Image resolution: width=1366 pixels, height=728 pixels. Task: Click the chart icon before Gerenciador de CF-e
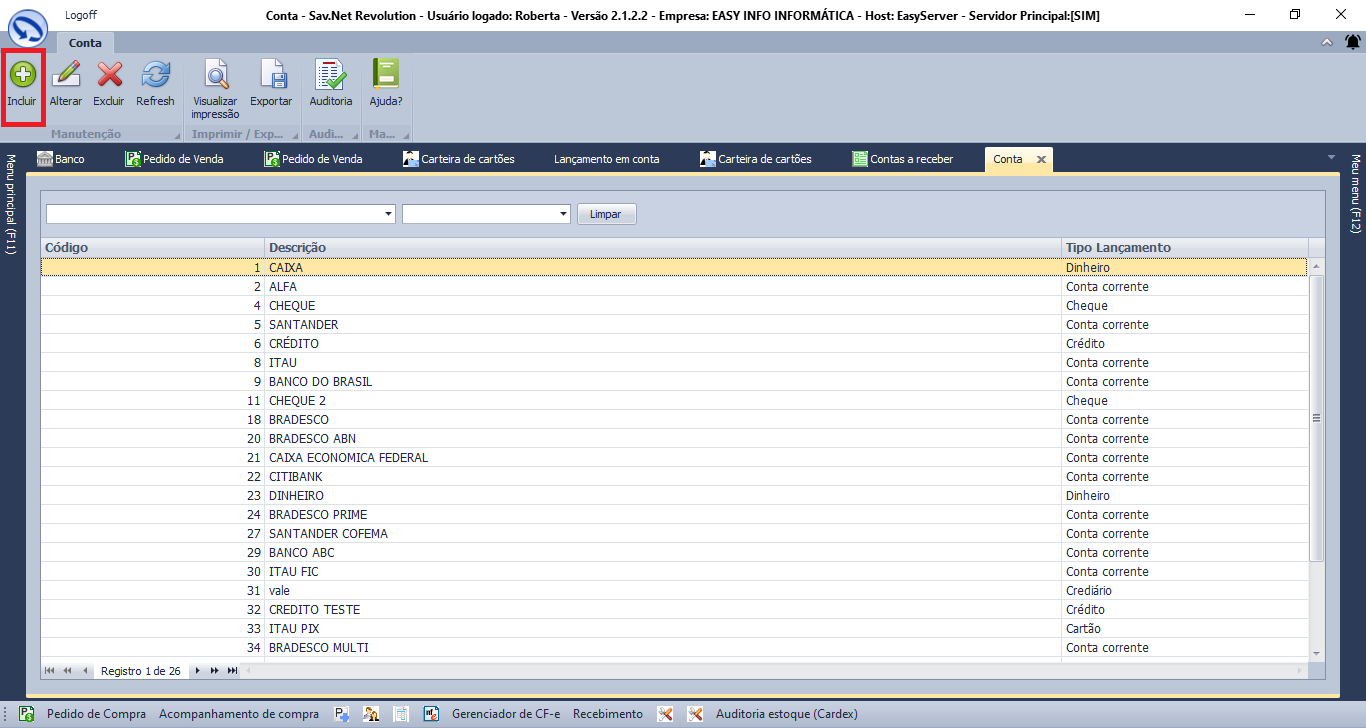432,714
